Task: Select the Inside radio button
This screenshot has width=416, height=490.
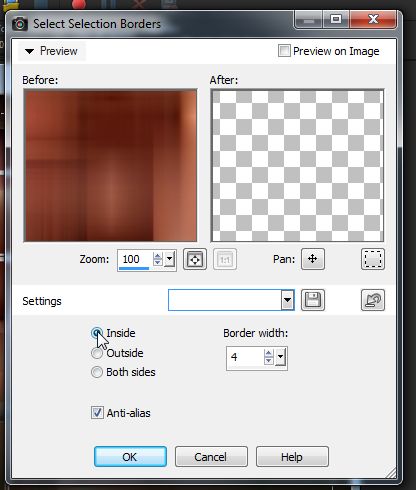Action: 97,333
